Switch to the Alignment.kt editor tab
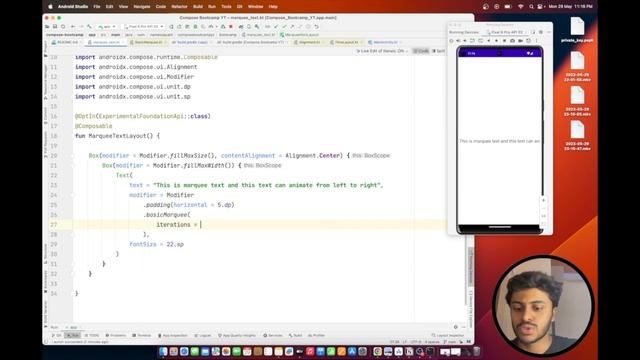The width and height of the screenshot is (640, 360). click(x=309, y=42)
